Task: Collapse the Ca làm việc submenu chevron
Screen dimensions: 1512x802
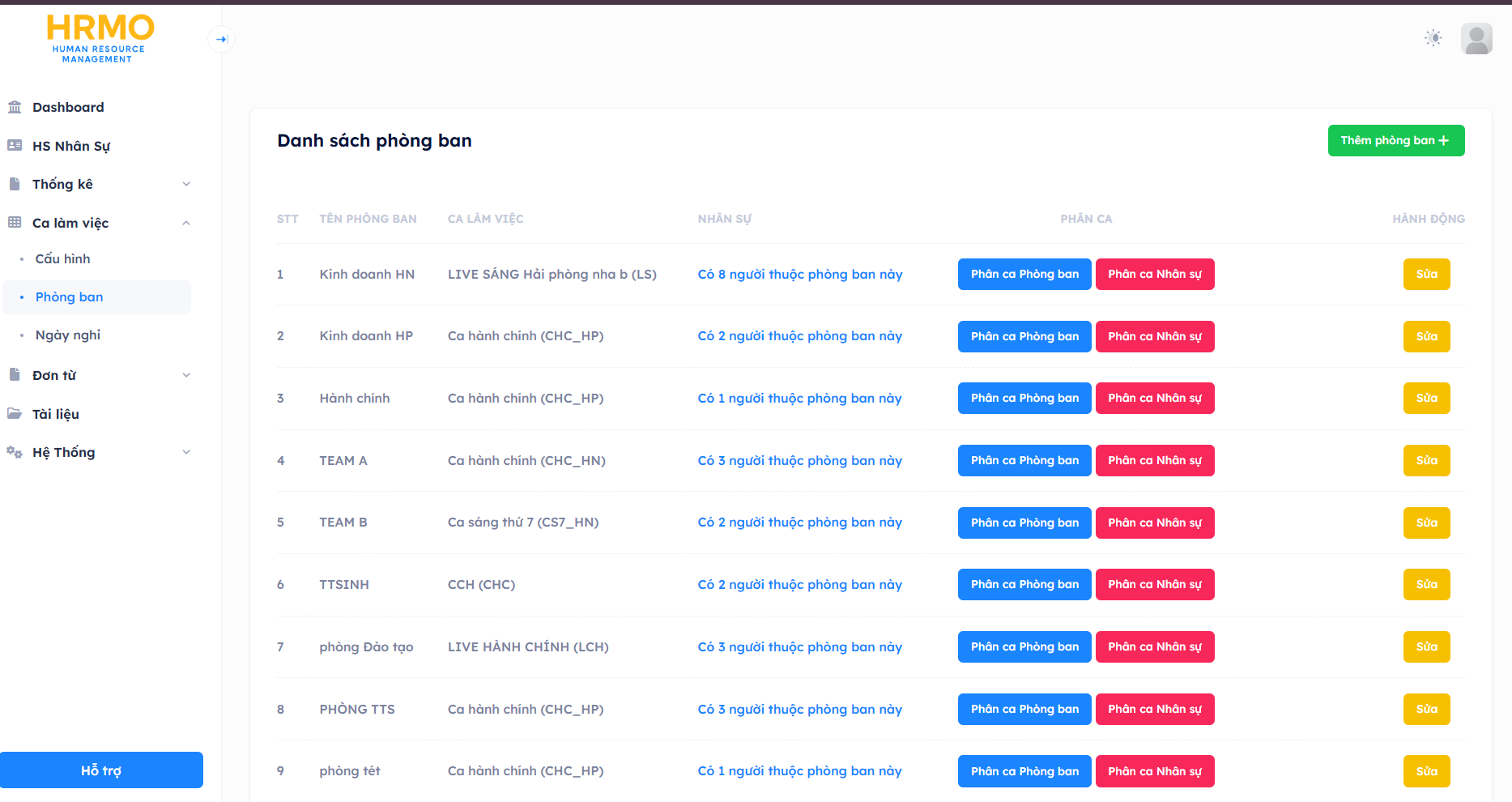Action: (x=186, y=223)
